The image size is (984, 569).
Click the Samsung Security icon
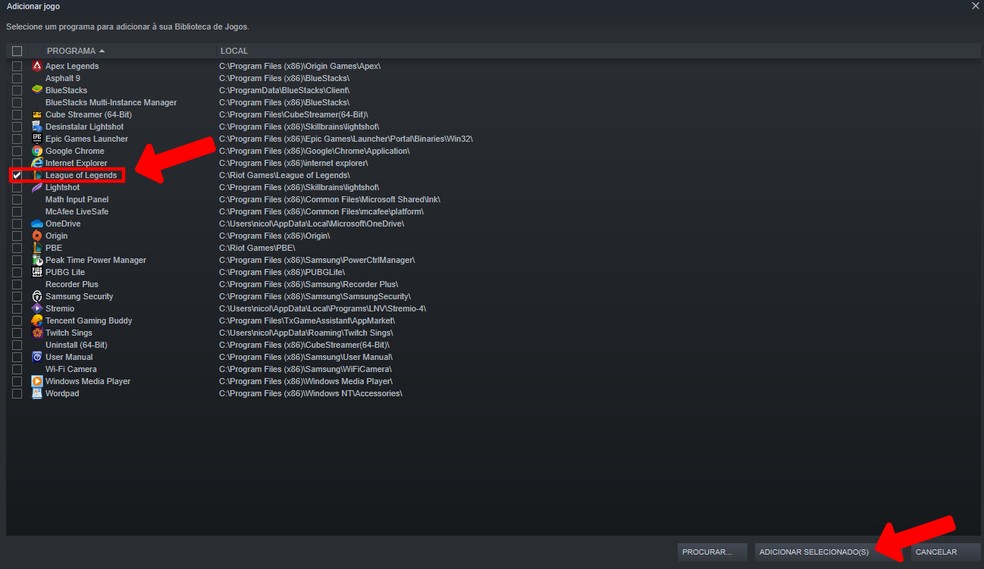coord(37,296)
